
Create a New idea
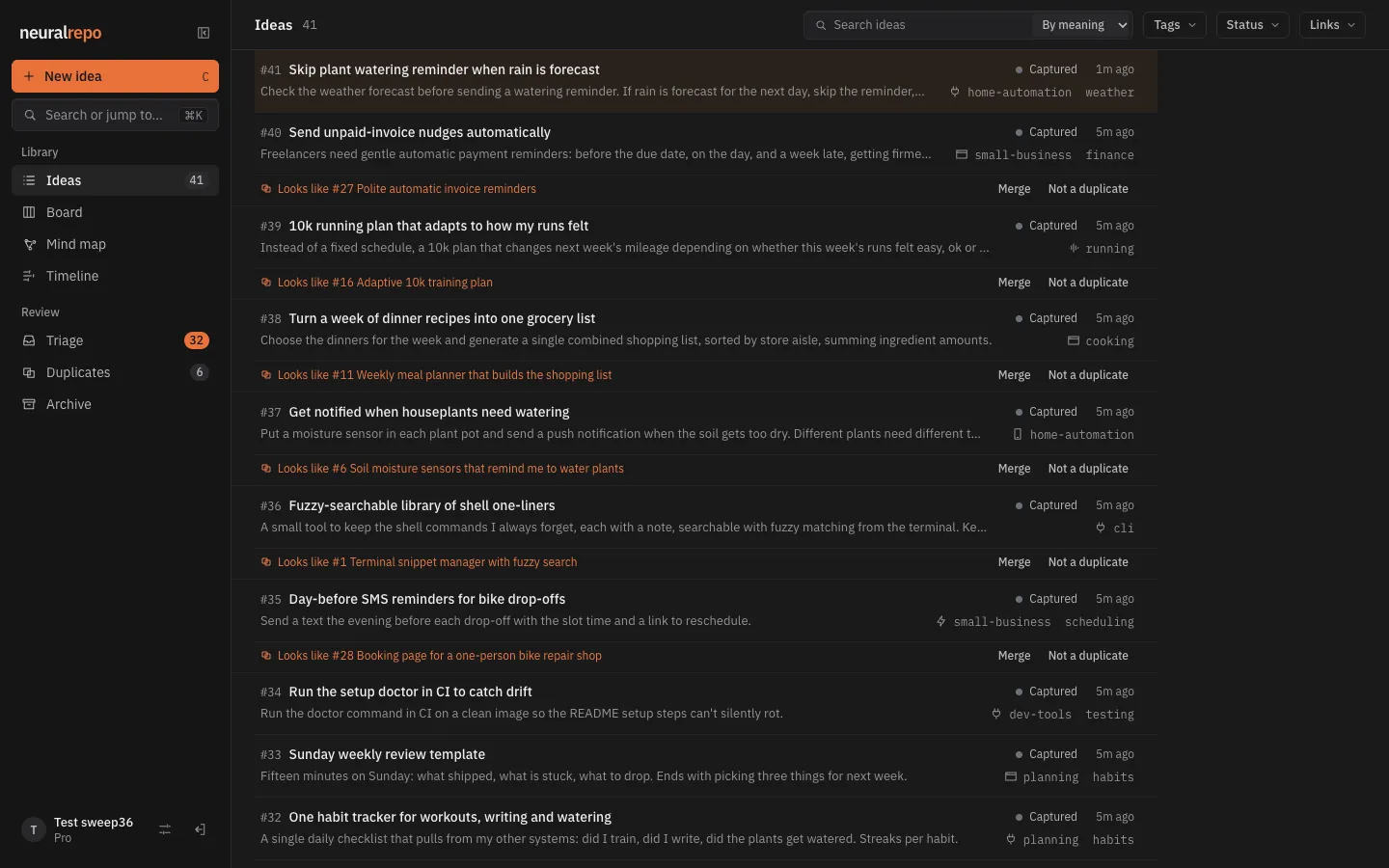point(115,76)
